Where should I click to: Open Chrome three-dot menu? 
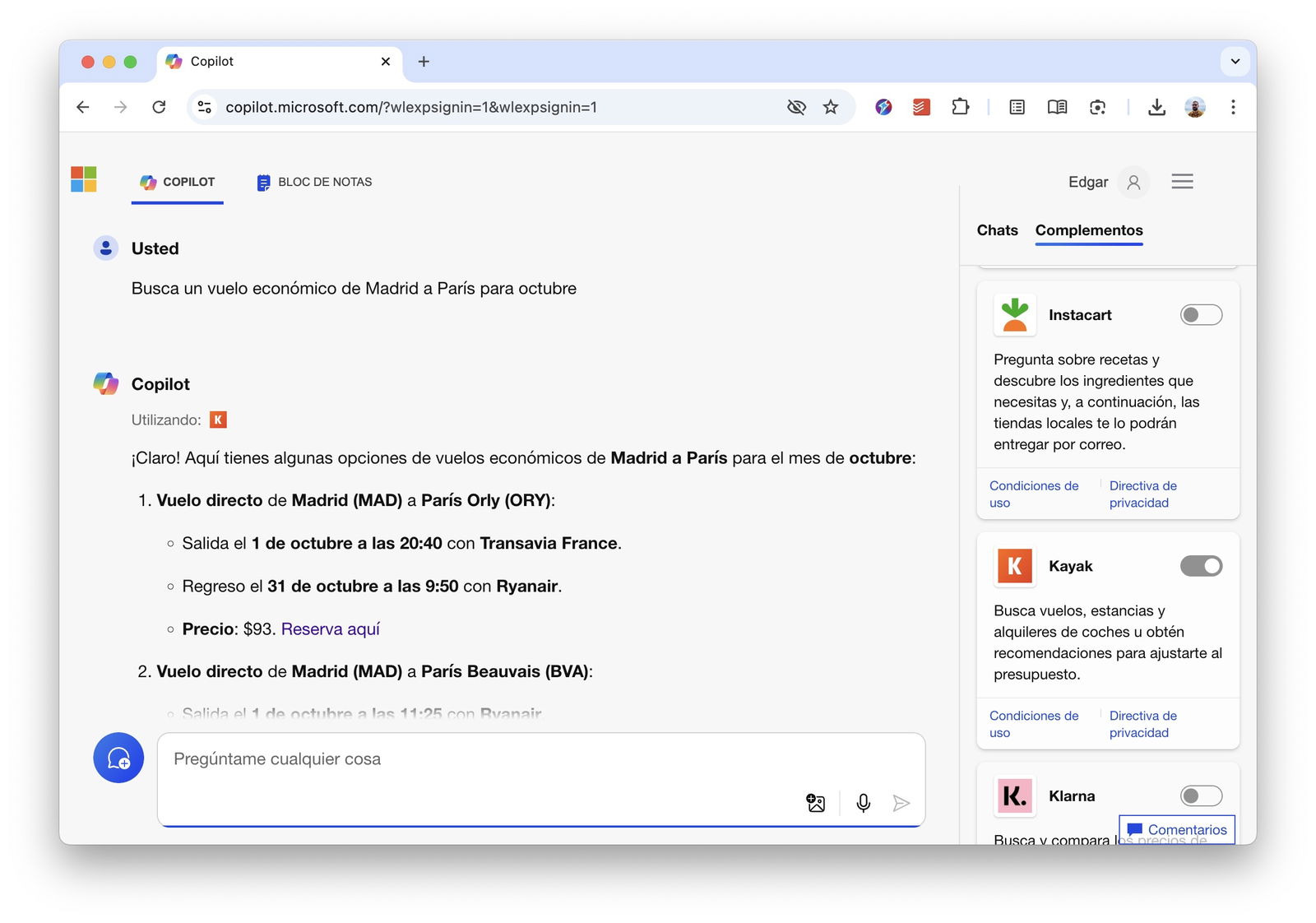1232,107
